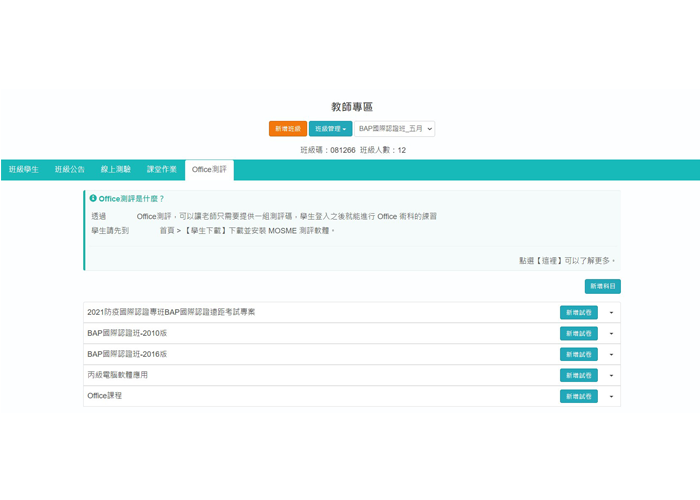700x500 pixels.
Task: Click 新增試卷 for 丙級電腦軟體應用
Action: coord(579,375)
